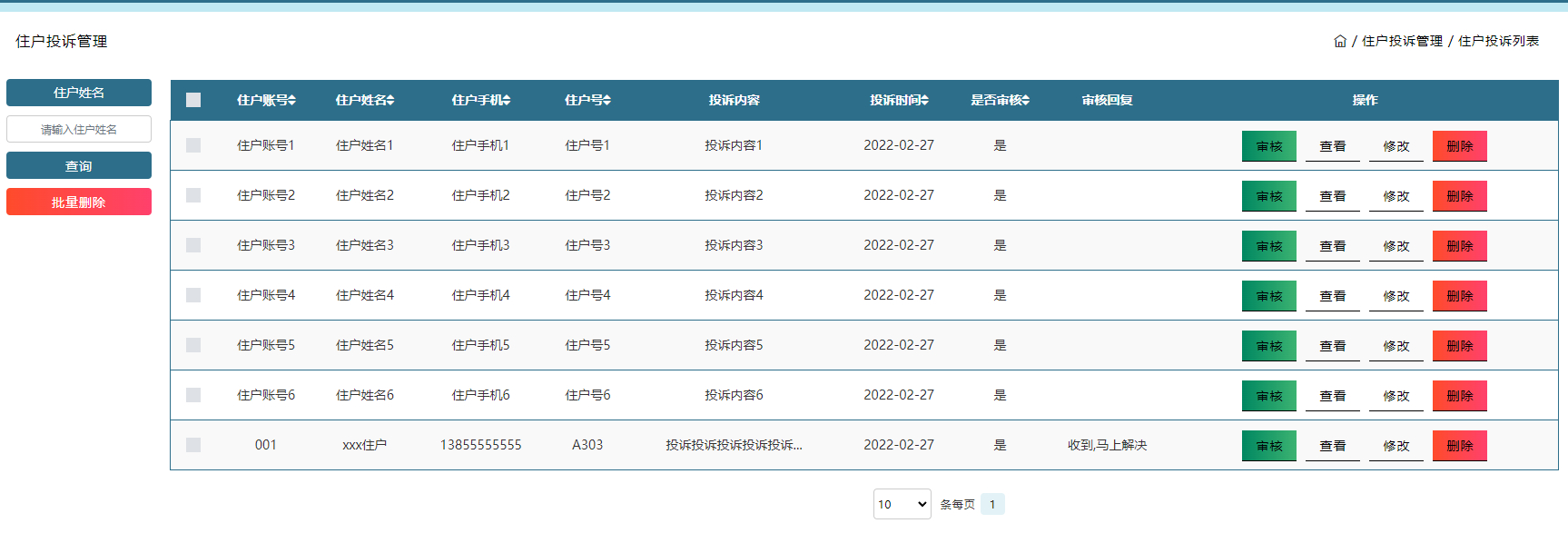Sort by 住户手机 column header
Screen dimensions: 1568x543
(481, 100)
